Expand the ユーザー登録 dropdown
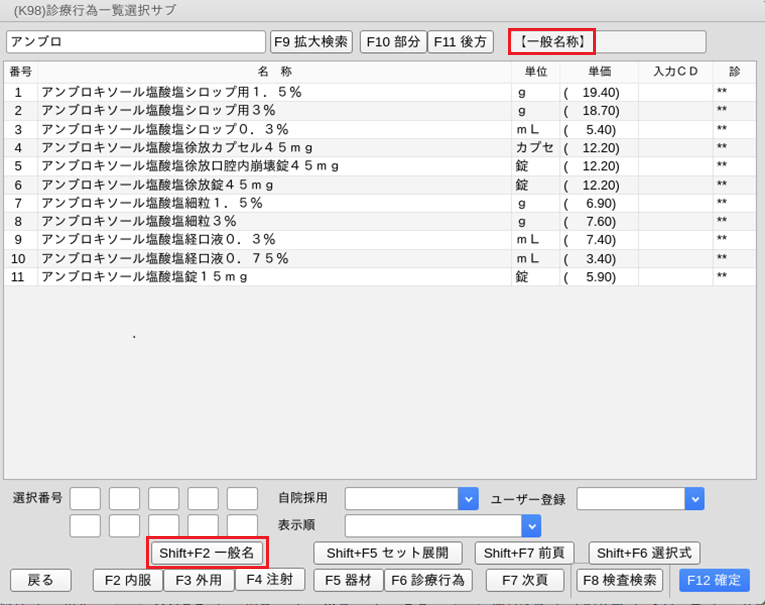The image size is (765, 605). [x=694, y=499]
